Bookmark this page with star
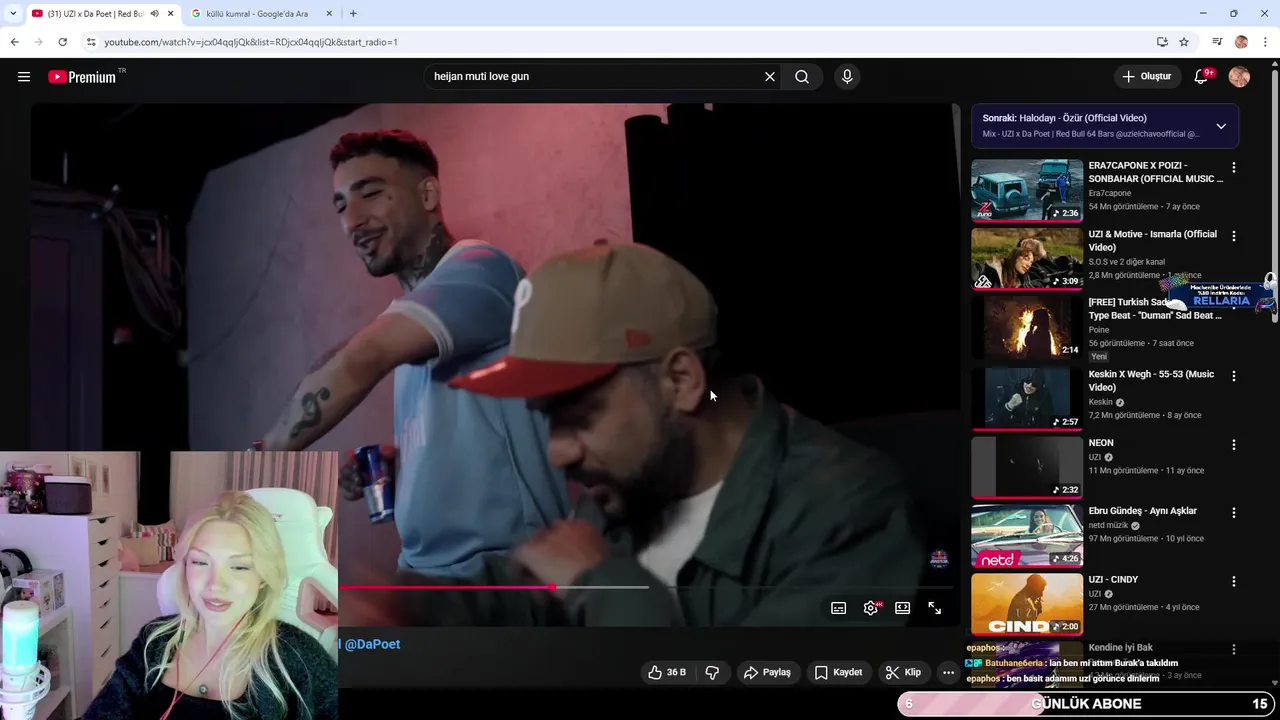Image resolution: width=1280 pixels, height=720 pixels. [x=1184, y=42]
